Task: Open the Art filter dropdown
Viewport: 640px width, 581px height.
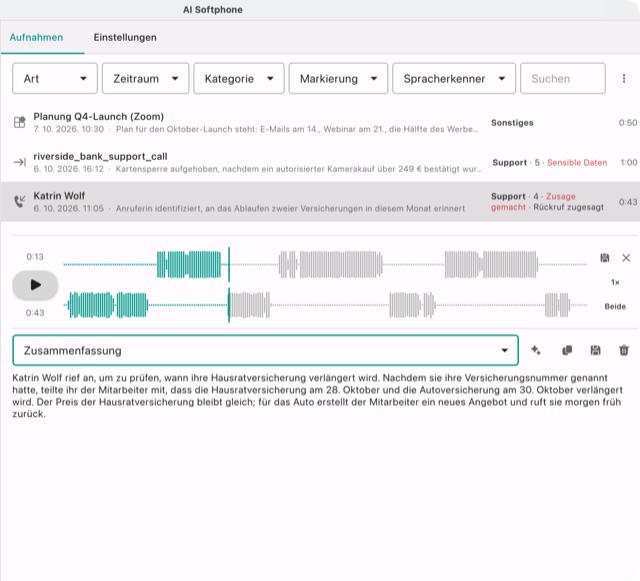Action: click(55, 78)
